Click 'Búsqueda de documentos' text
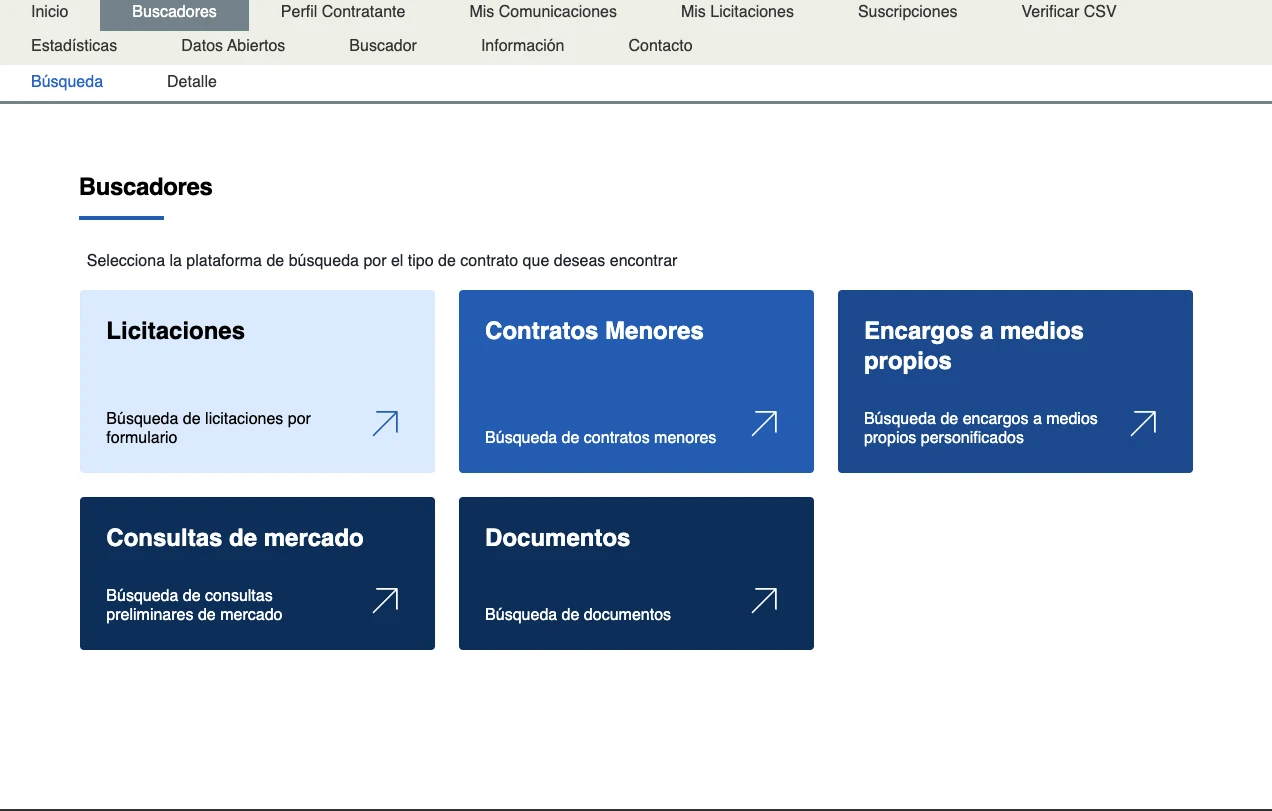 578,614
